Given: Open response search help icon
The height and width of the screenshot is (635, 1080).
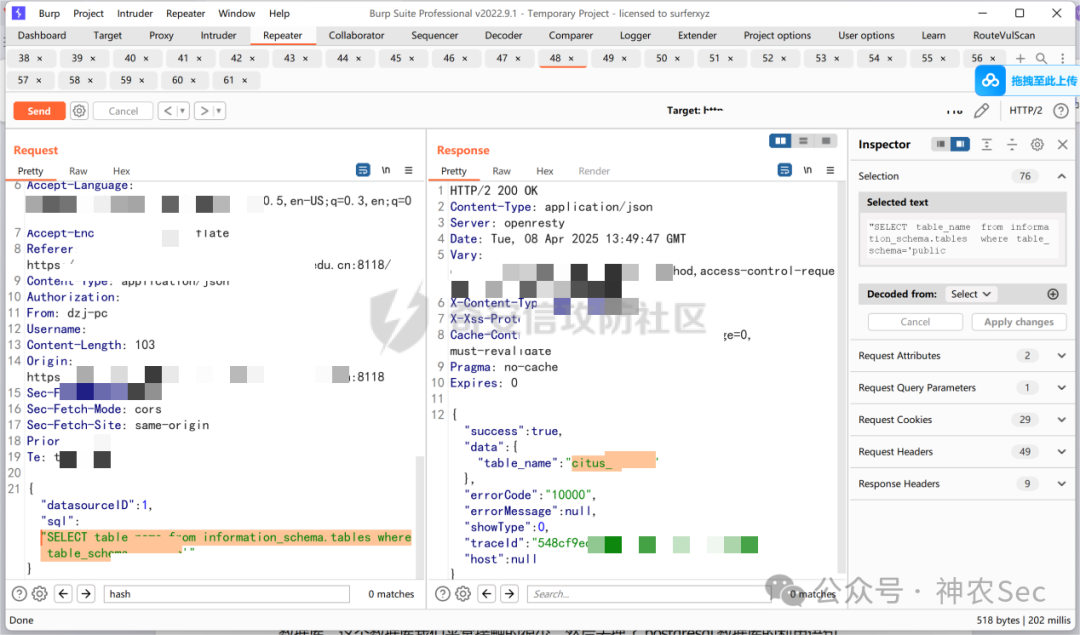Looking at the screenshot, I should pos(443,594).
